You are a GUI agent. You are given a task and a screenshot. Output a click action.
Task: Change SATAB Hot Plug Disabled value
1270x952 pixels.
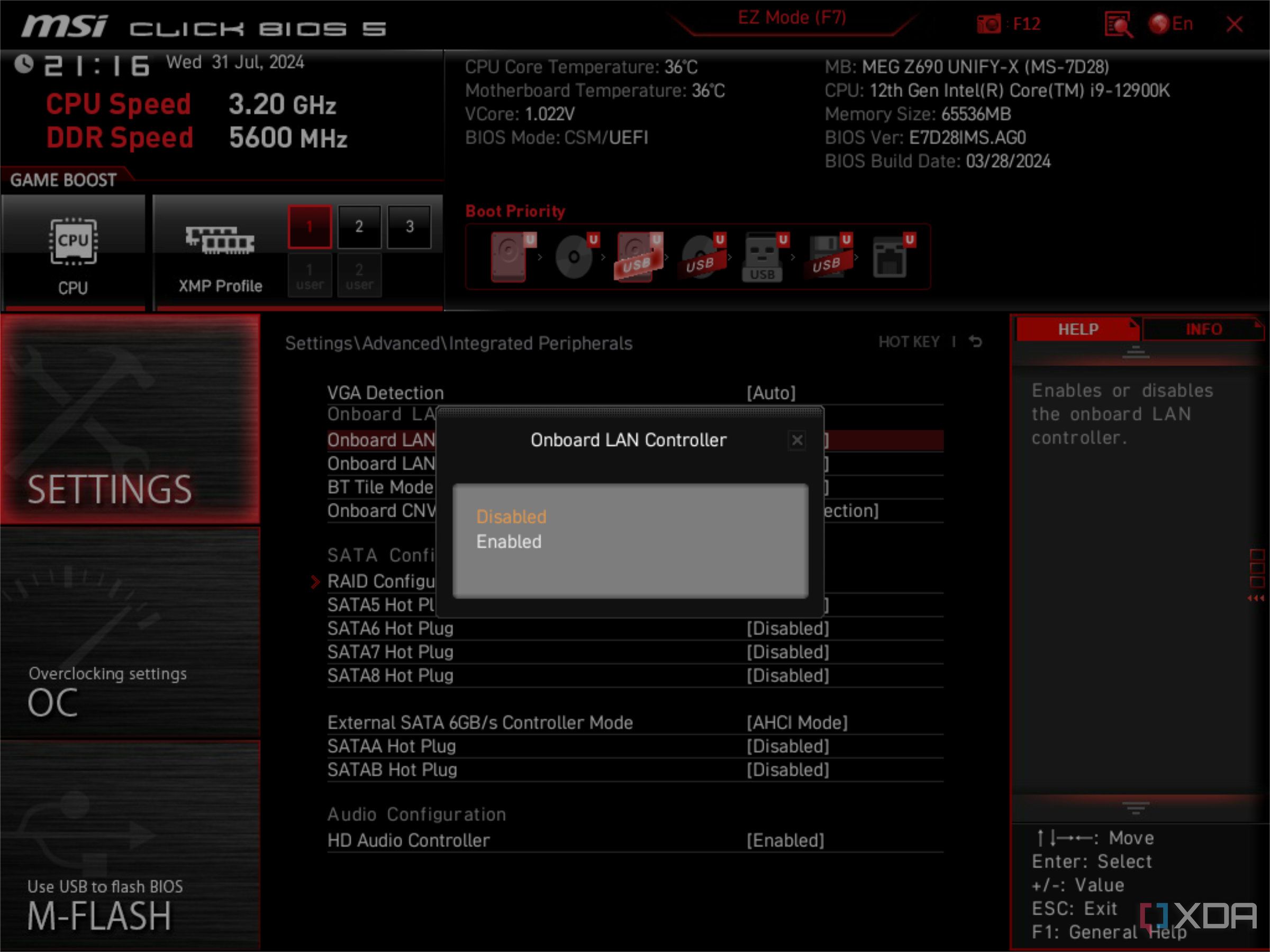click(788, 770)
